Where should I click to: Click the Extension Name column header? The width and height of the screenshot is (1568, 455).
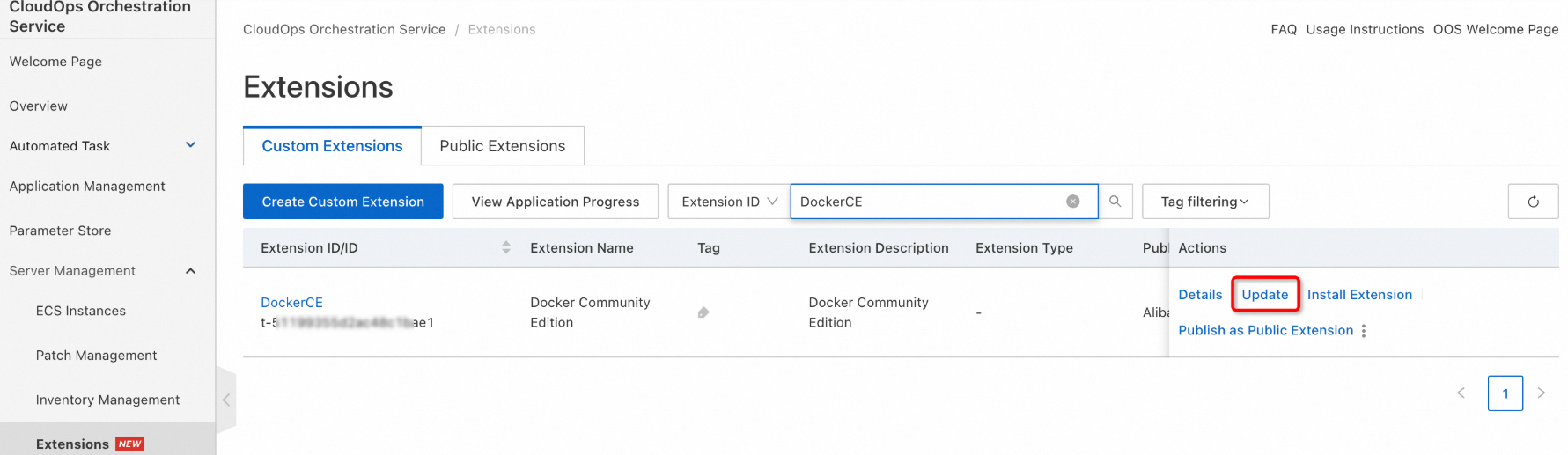582,248
